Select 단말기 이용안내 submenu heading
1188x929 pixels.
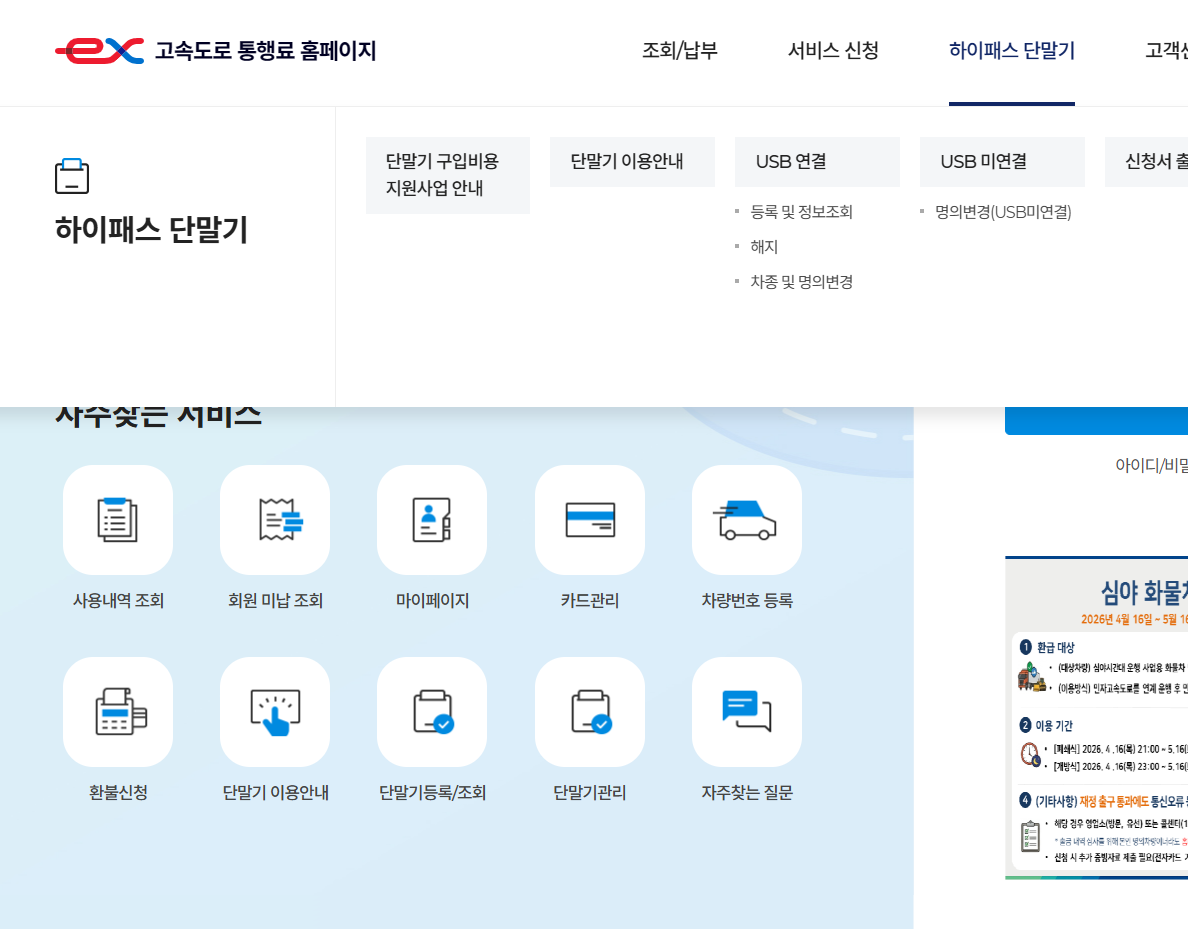tap(633, 161)
